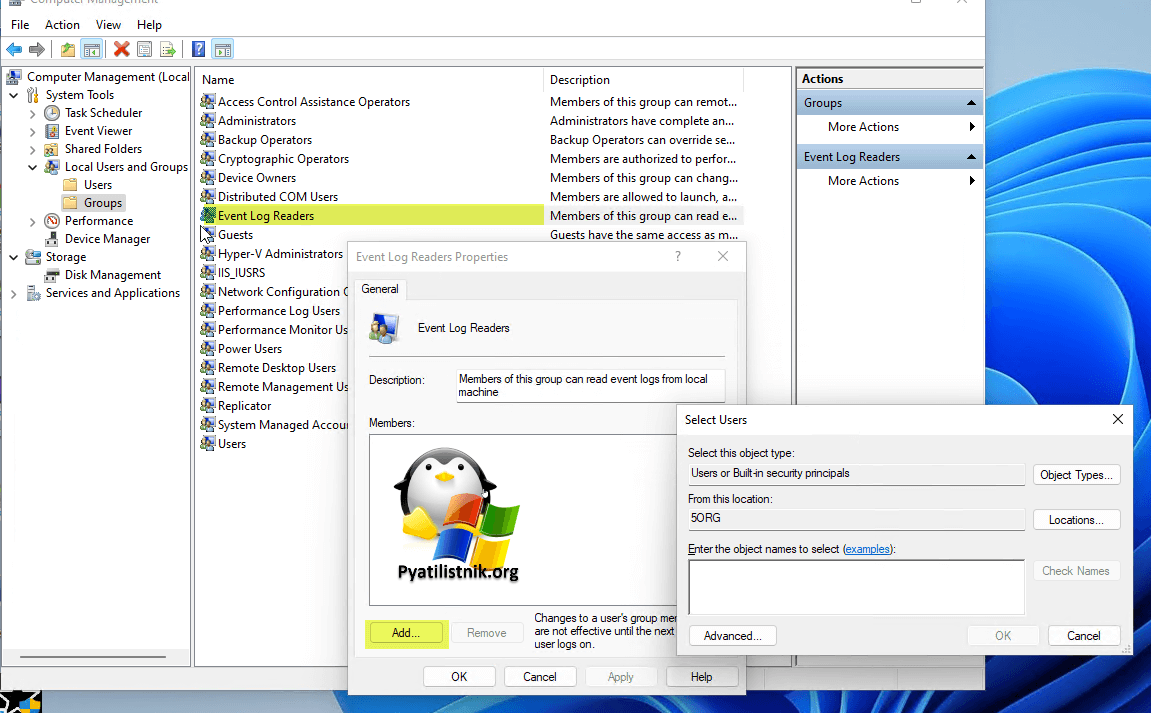
Task: Toggle Show/Hide Console Tree button
Action: coord(91,49)
